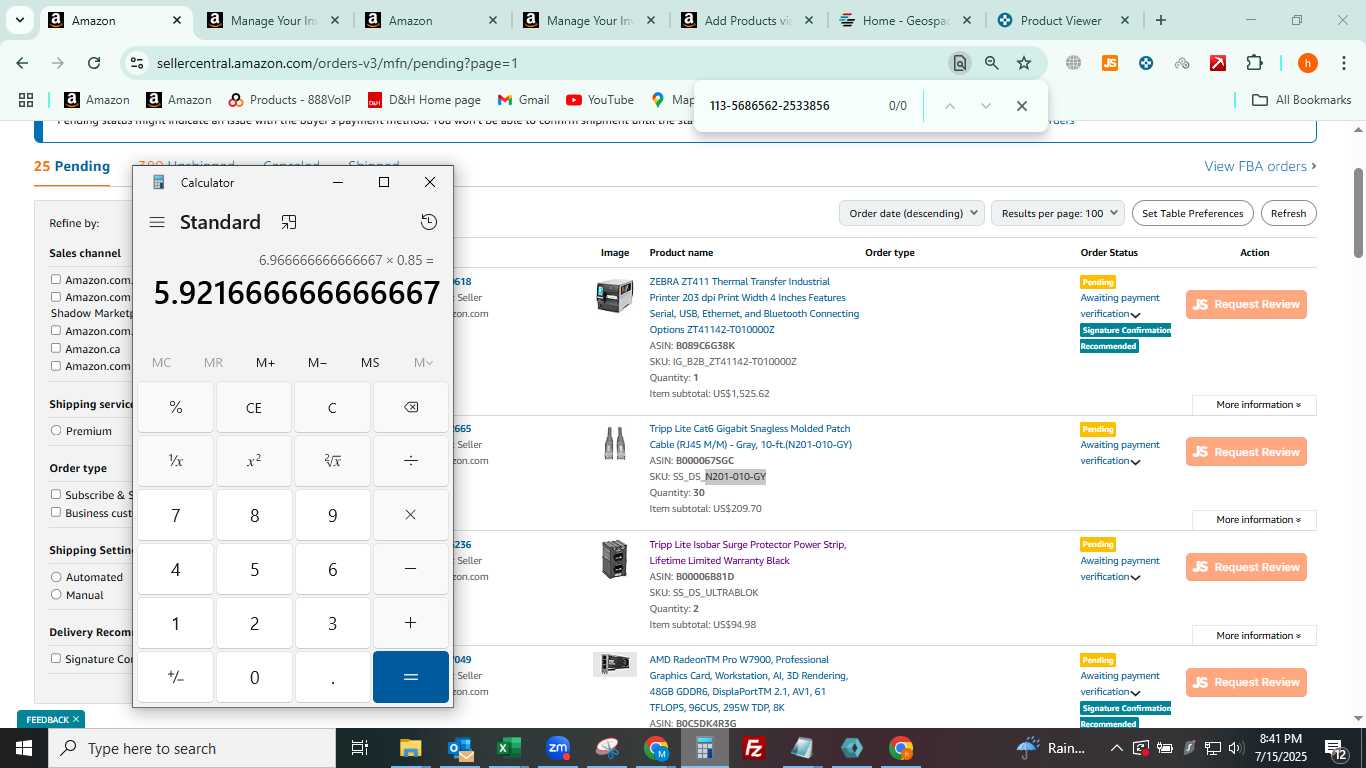
Task: Open a new browser tab
Action: 1161,20
